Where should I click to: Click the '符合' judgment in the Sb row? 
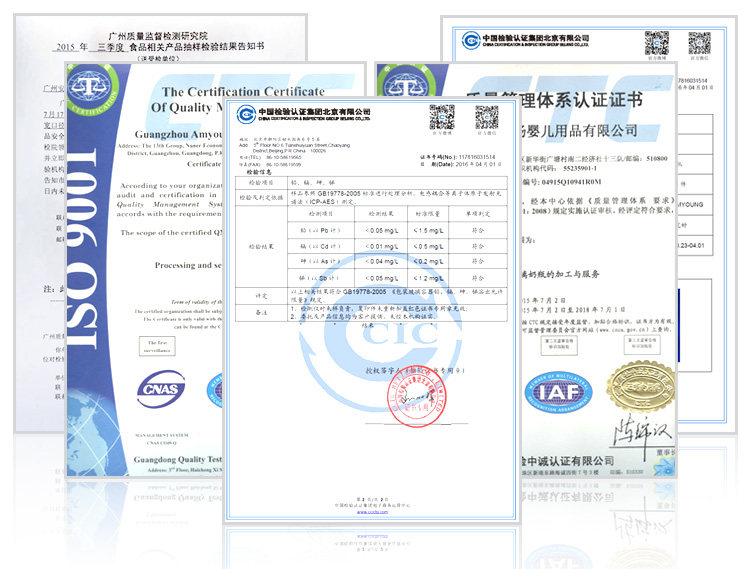click(478, 278)
